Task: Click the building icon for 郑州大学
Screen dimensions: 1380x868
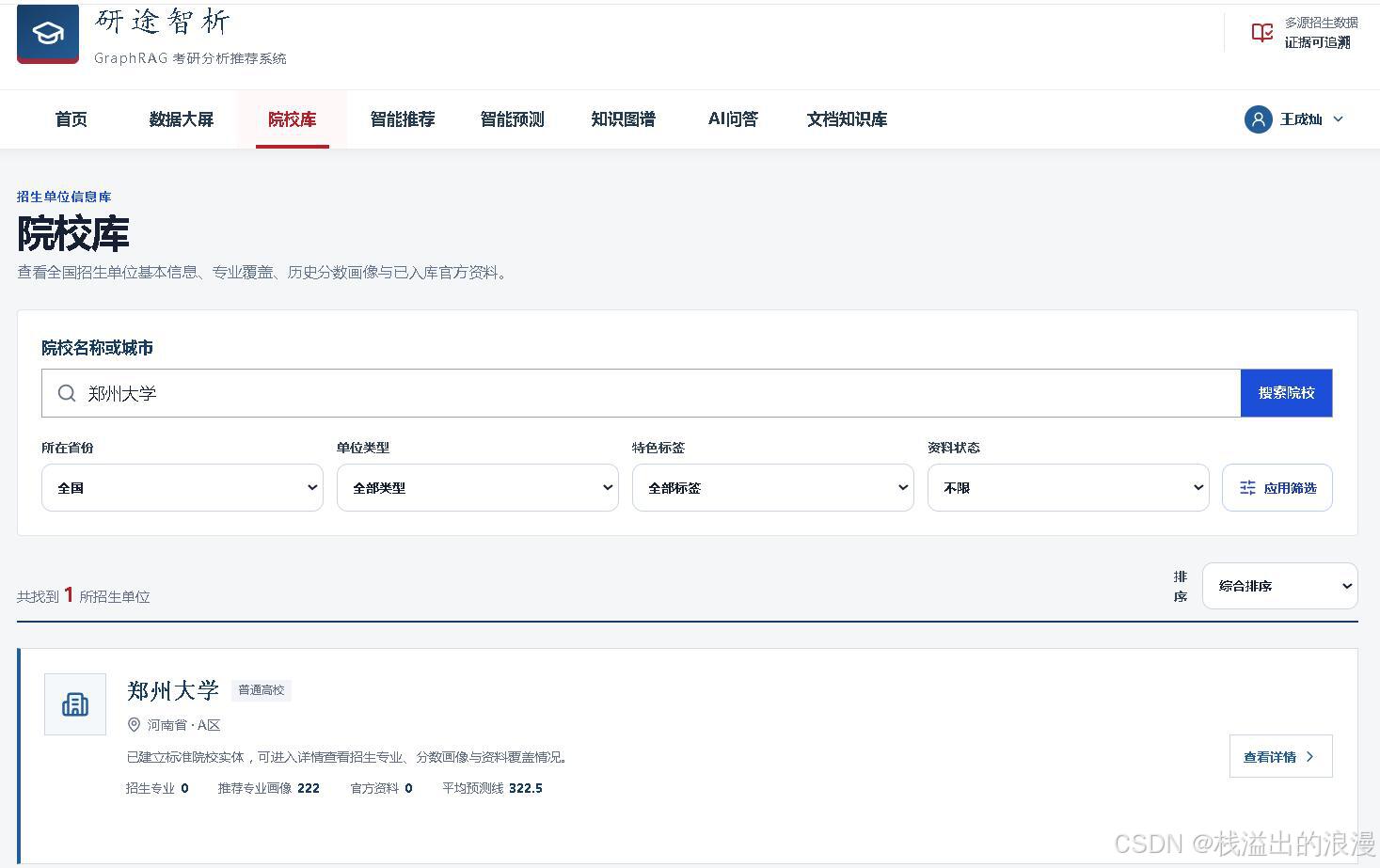Action: click(75, 704)
